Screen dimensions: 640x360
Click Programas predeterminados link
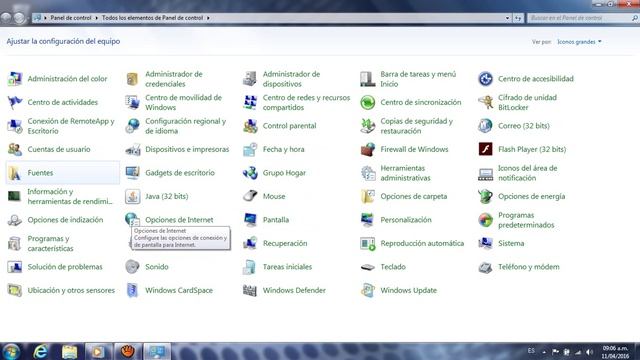click(526, 220)
